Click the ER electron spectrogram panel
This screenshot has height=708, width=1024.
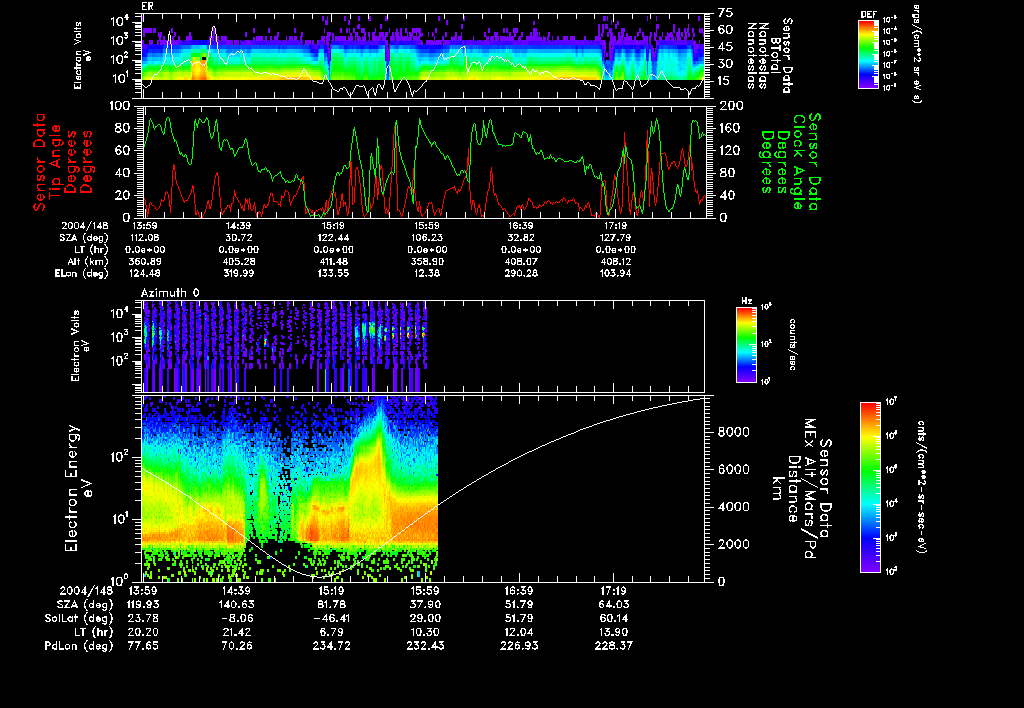coord(423,56)
